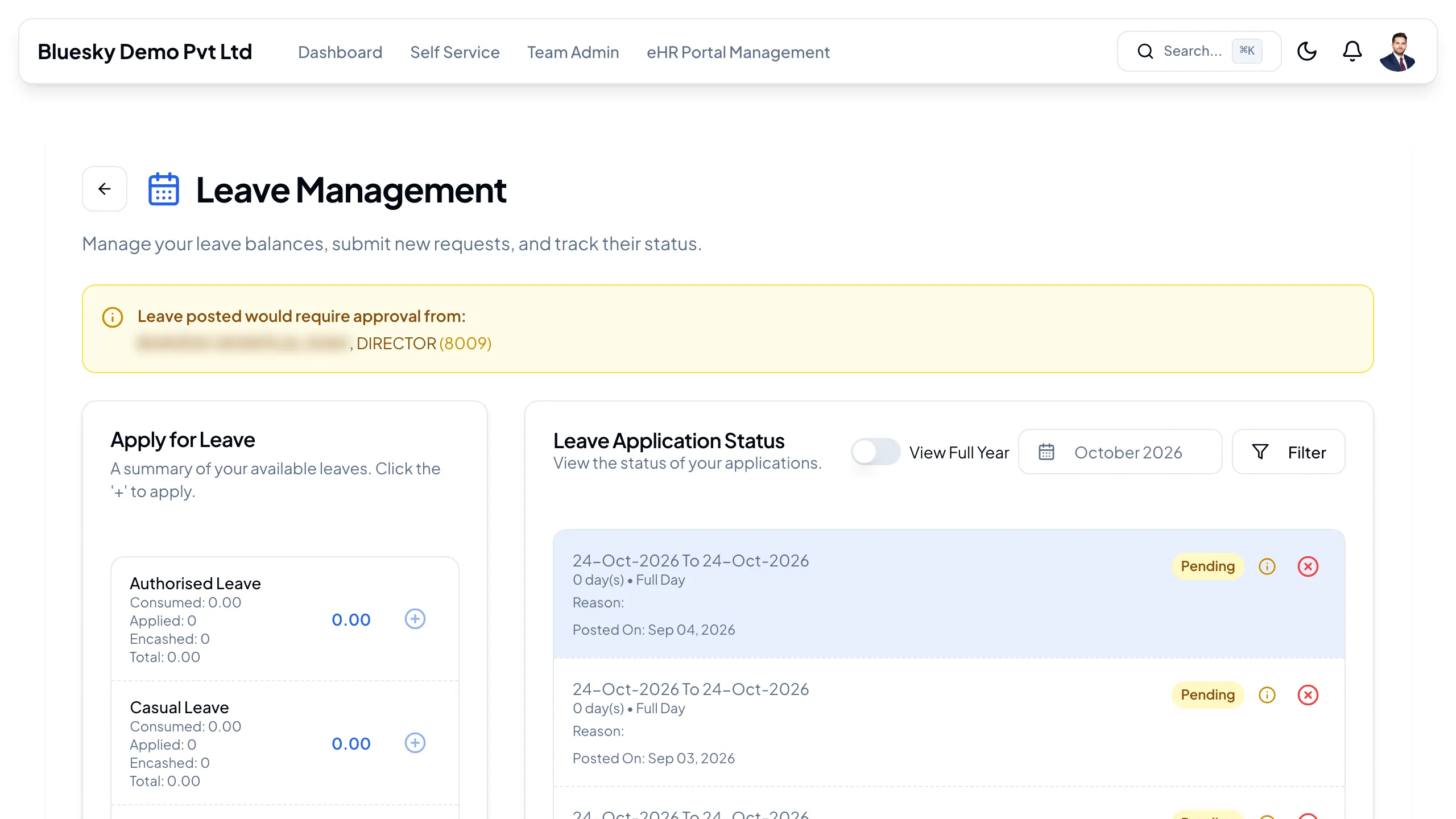Click the Leave Management calendar icon

click(x=164, y=189)
